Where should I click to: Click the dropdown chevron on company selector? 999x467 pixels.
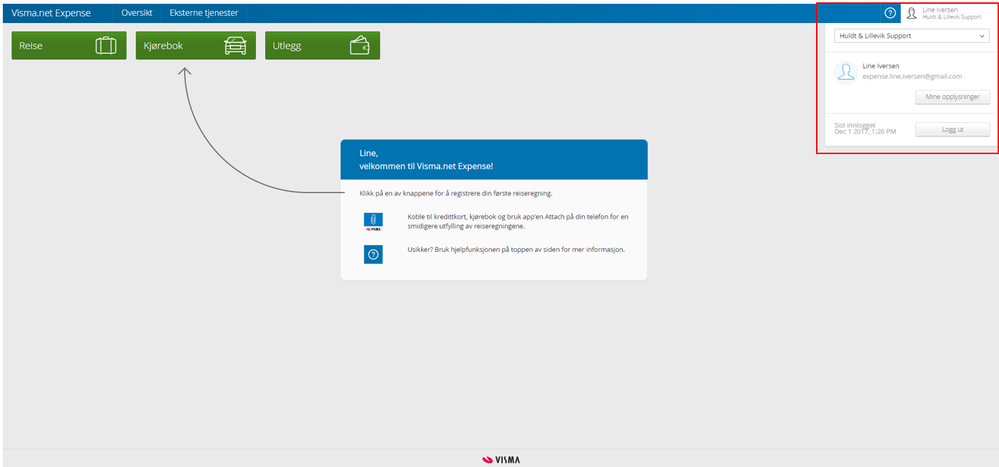click(x=982, y=36)
